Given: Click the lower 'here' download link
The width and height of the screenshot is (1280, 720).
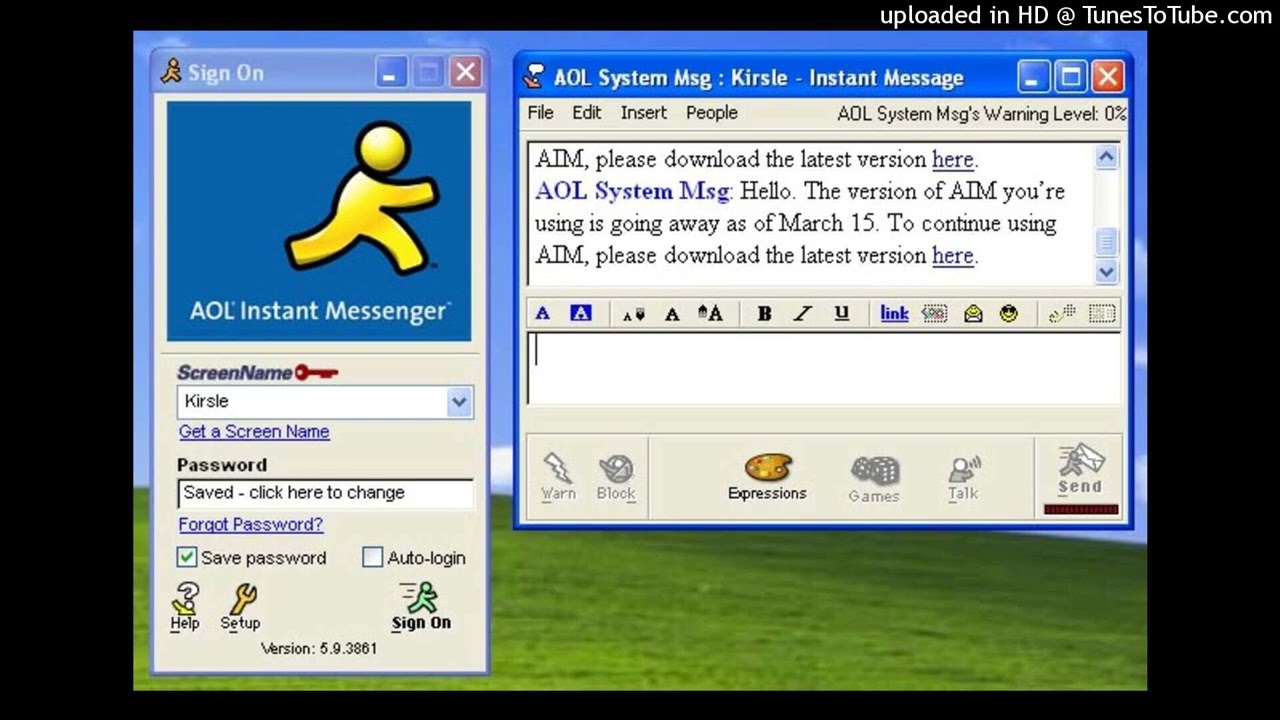Looking at the screenshot, I should coord(953,256).
